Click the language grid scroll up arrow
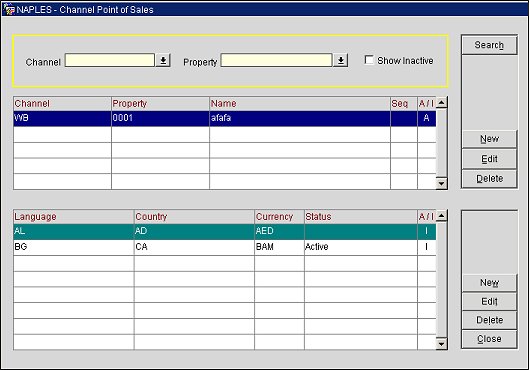Image resolution: width=529 pixels, height=370 pixels. pos(442,215)
